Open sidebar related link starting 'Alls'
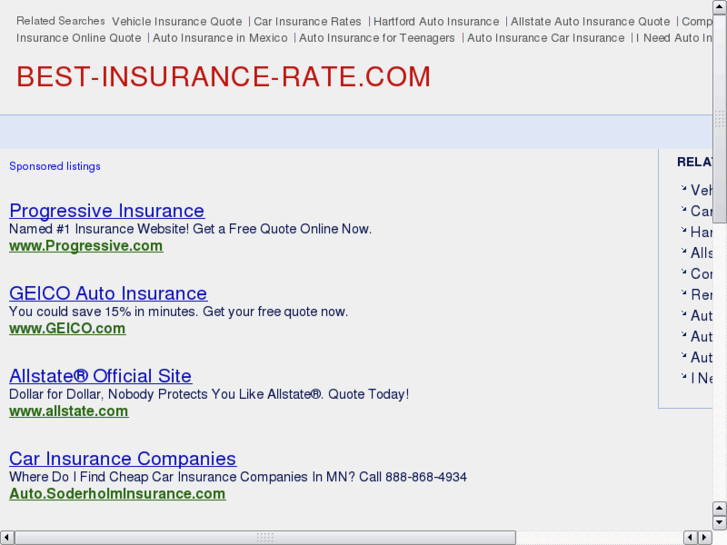The width and height of the screenshot is (727, 545). coord(701,253)
